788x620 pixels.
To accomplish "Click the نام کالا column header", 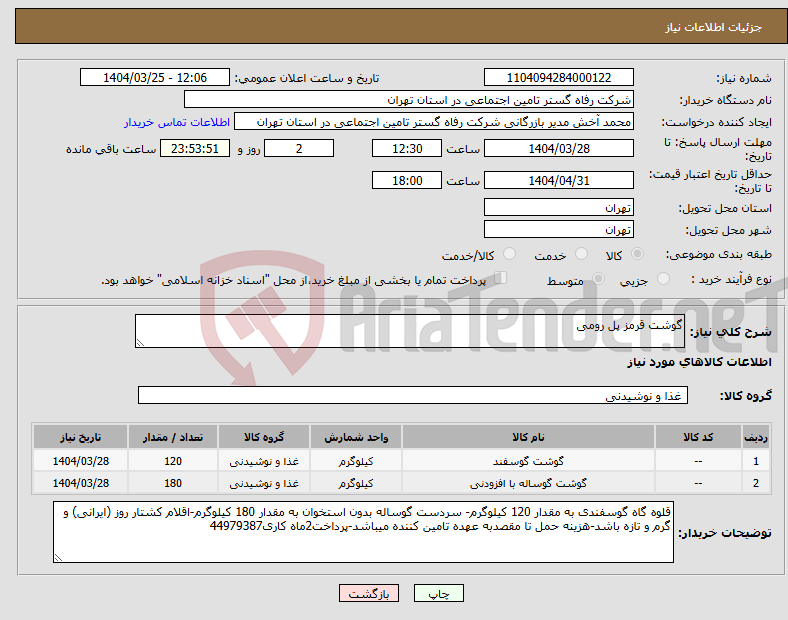I will point(528,437).
